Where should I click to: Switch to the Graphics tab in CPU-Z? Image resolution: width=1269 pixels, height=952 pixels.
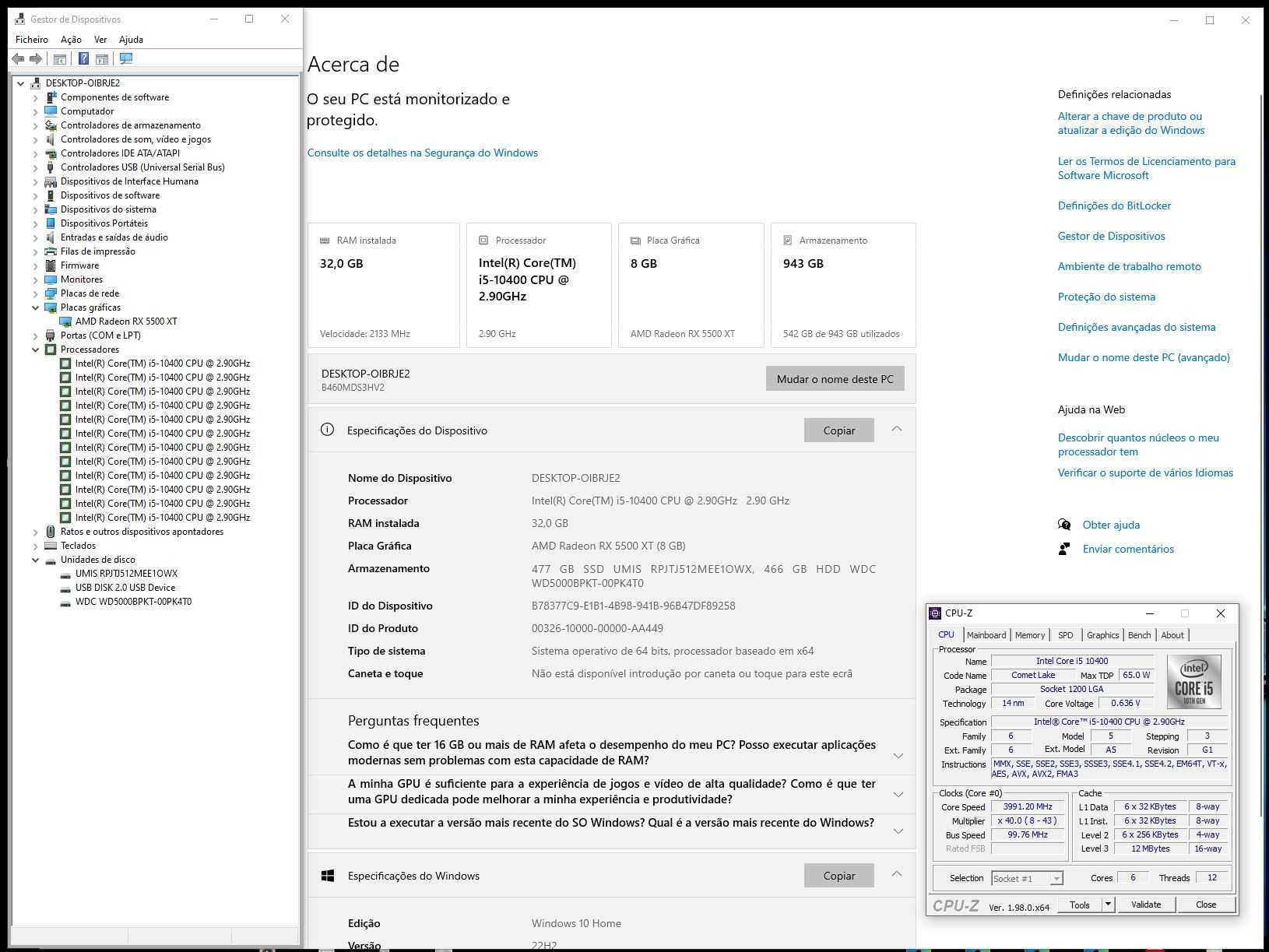(1102, 635)
